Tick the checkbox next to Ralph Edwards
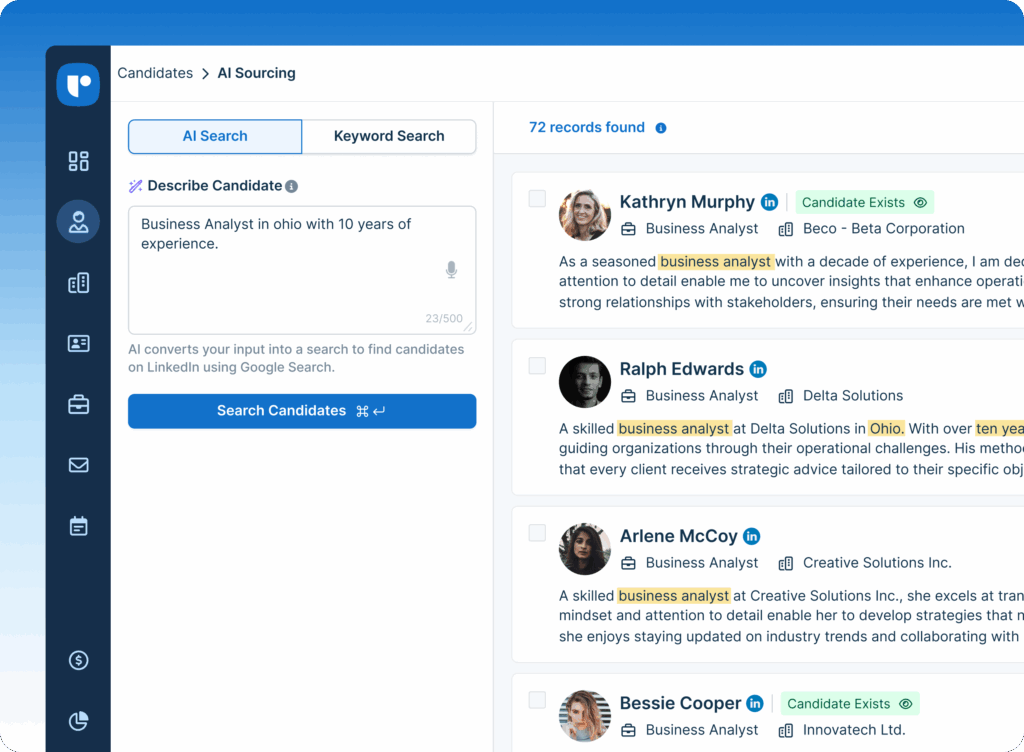This screenshot has height=752, width=1024. tap(537, 366)
